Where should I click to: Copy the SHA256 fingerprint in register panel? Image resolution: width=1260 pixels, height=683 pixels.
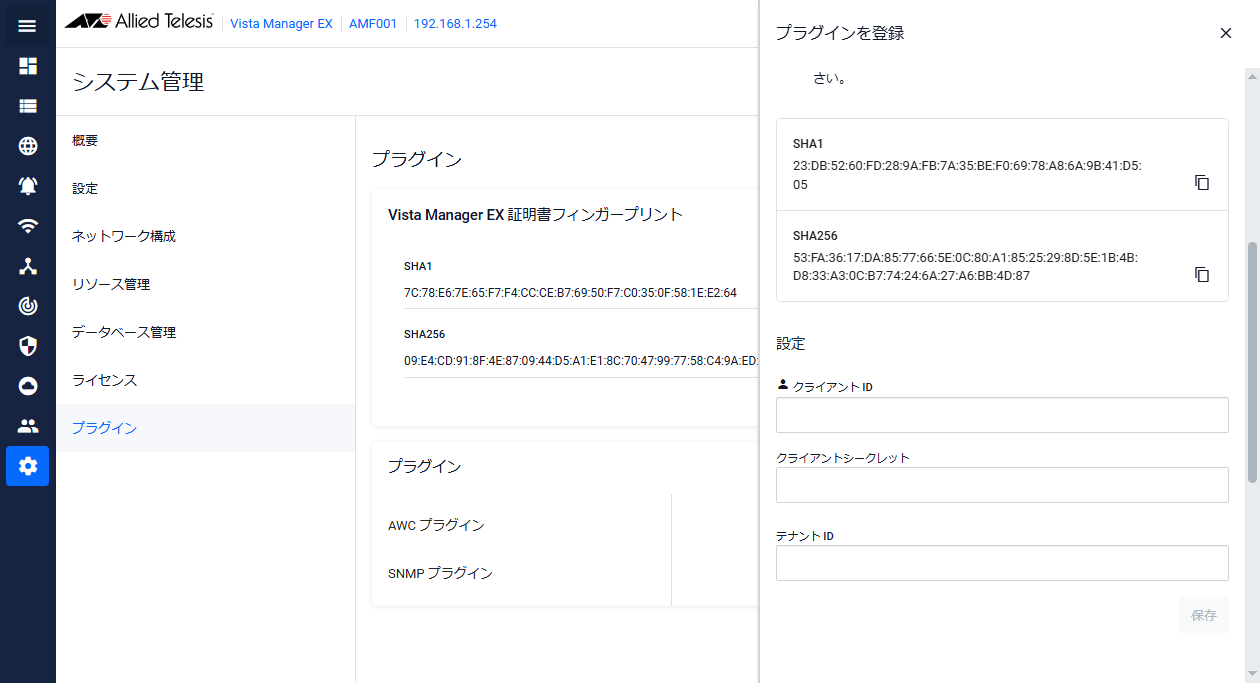[x=1202, y=274]
